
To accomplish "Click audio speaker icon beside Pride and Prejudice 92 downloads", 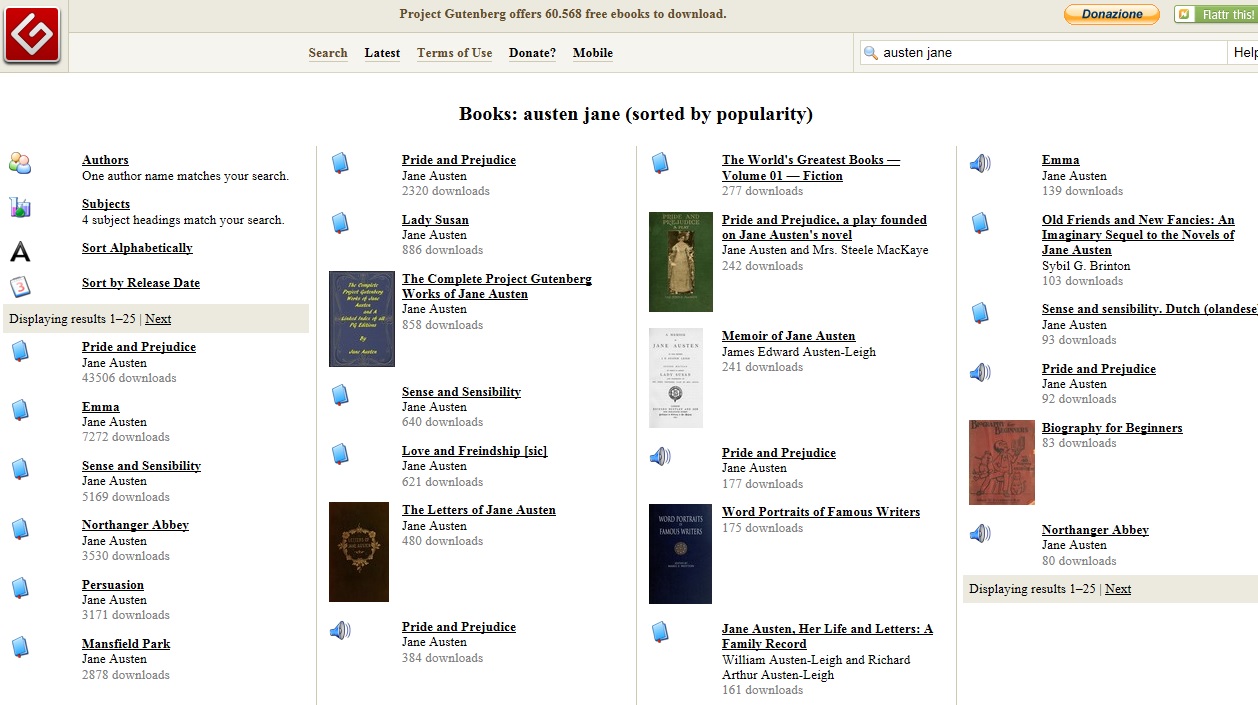I will 980,372.
